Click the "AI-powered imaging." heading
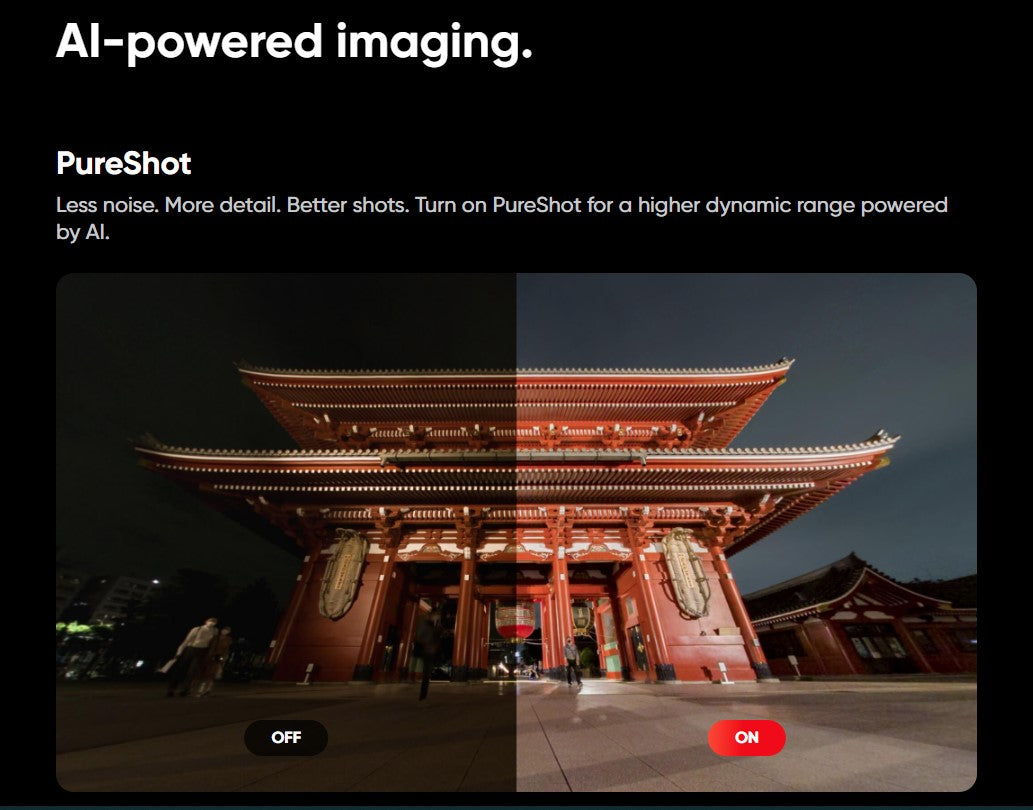1033x810 pixels. tap(294, 41)
